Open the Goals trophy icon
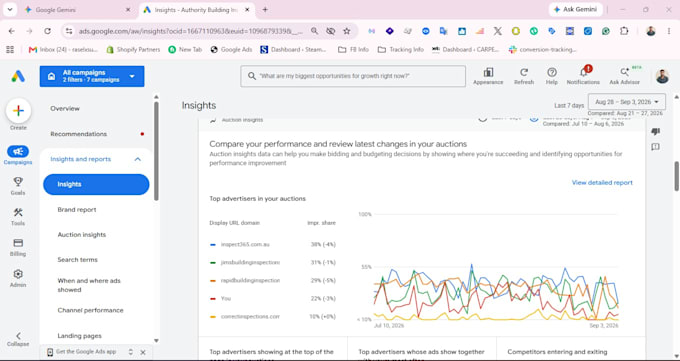Viewport: 680px width, 361px height. coord(18,181)
